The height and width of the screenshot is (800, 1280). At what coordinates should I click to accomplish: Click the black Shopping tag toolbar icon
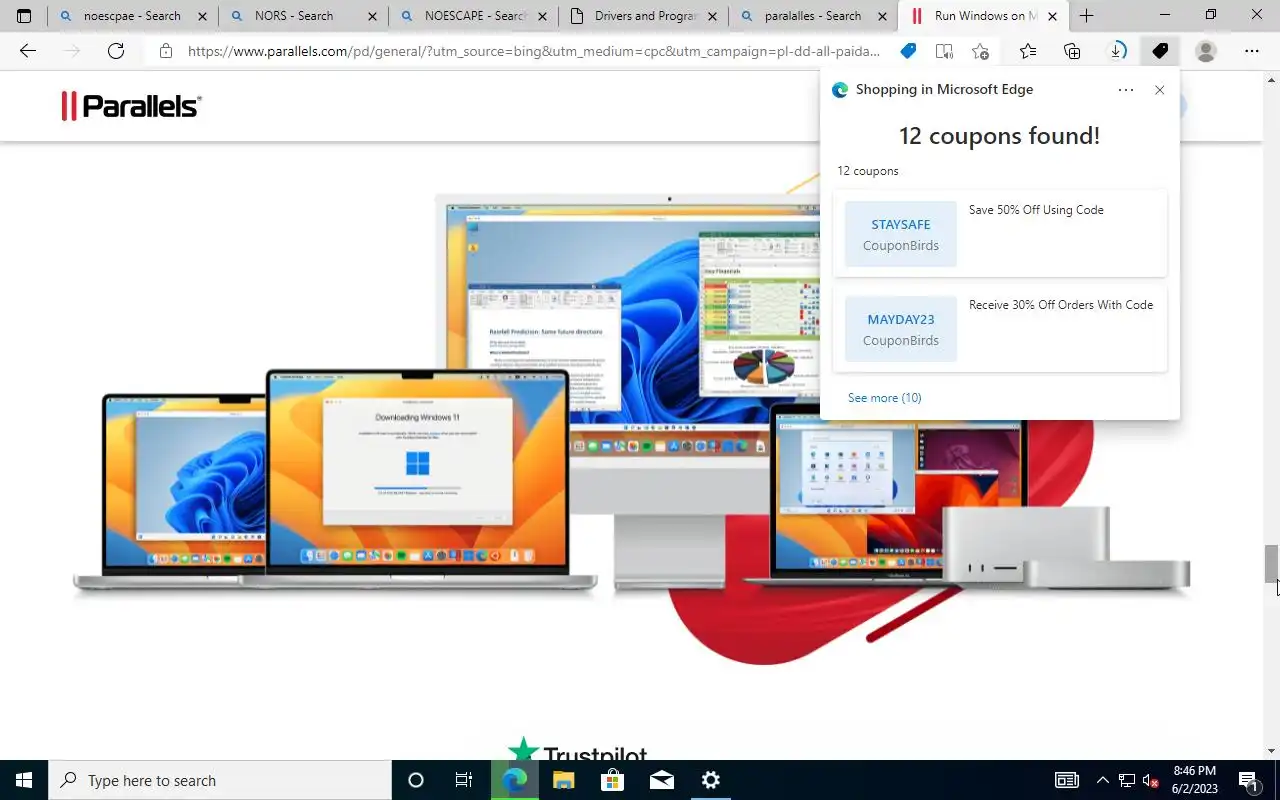coord(1160,51)
